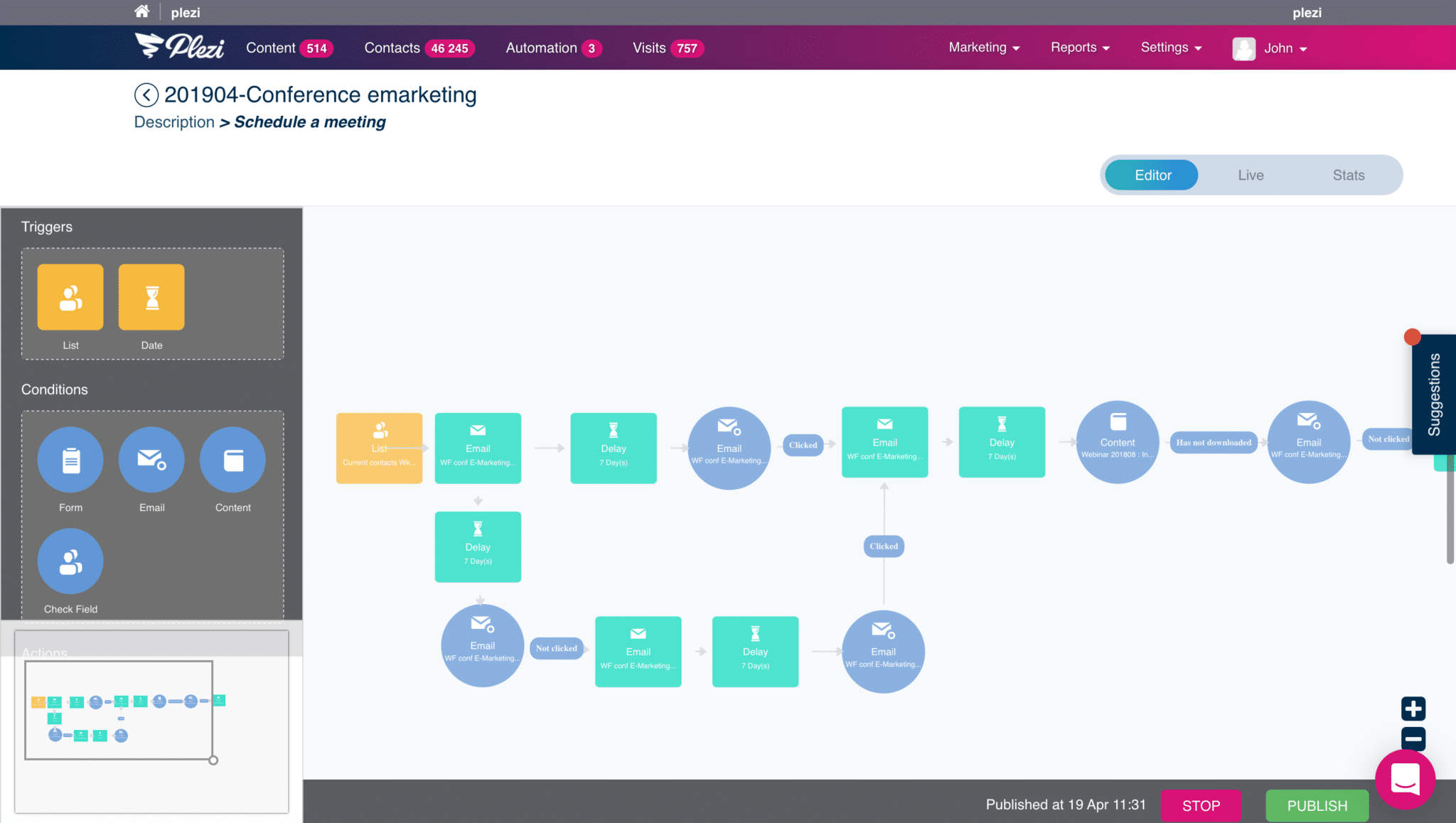1456x823 pixels.
Task: Open the Automation tab
Action: (x=553, y=48)
